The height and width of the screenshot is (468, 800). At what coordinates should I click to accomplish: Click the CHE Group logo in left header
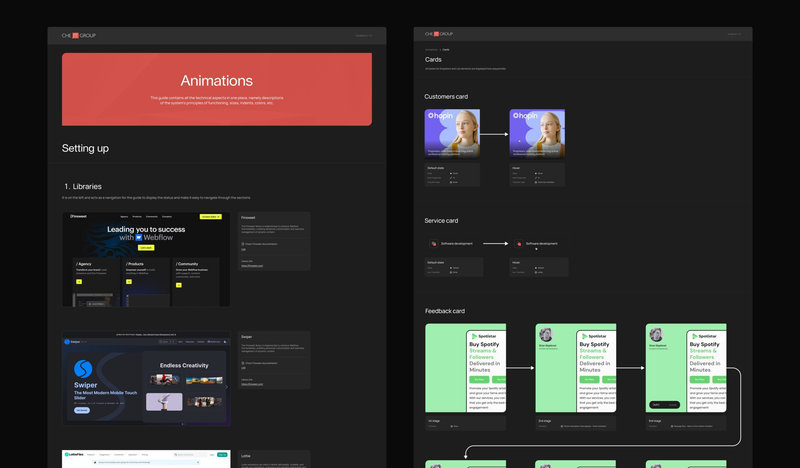(79, 36)
